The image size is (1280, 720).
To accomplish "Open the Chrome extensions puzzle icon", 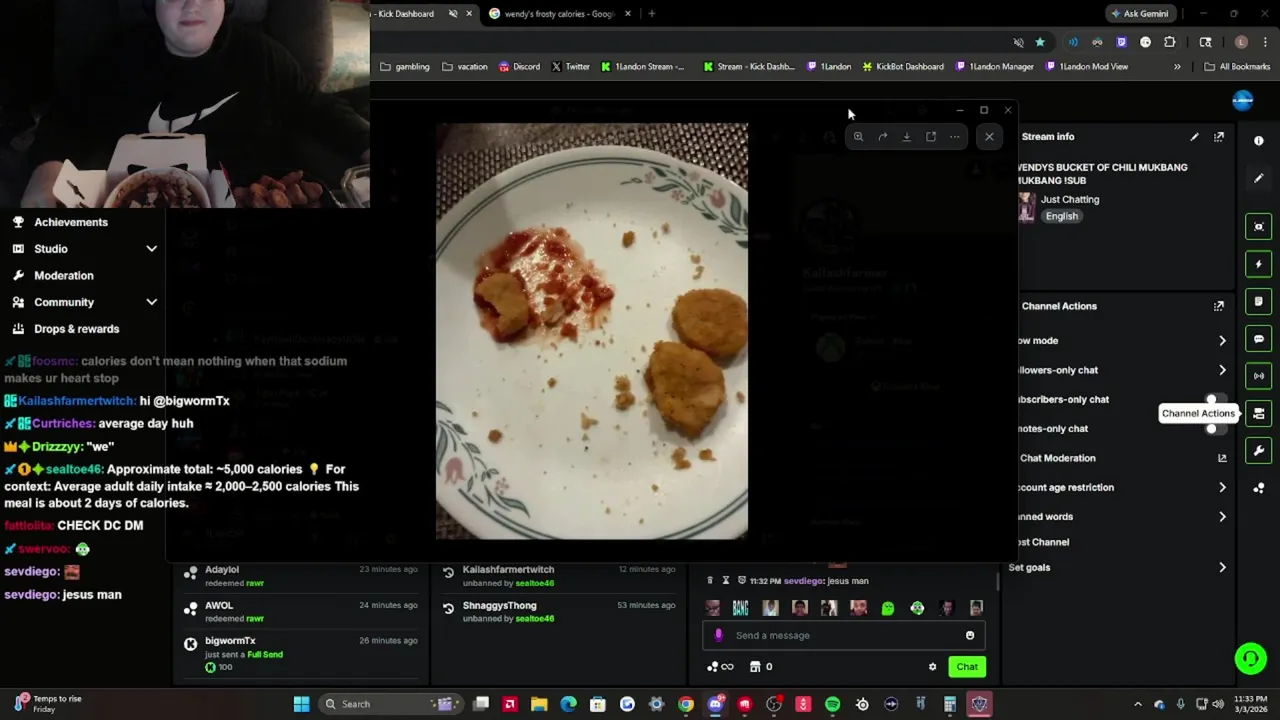I will [x=1169, y=42].
